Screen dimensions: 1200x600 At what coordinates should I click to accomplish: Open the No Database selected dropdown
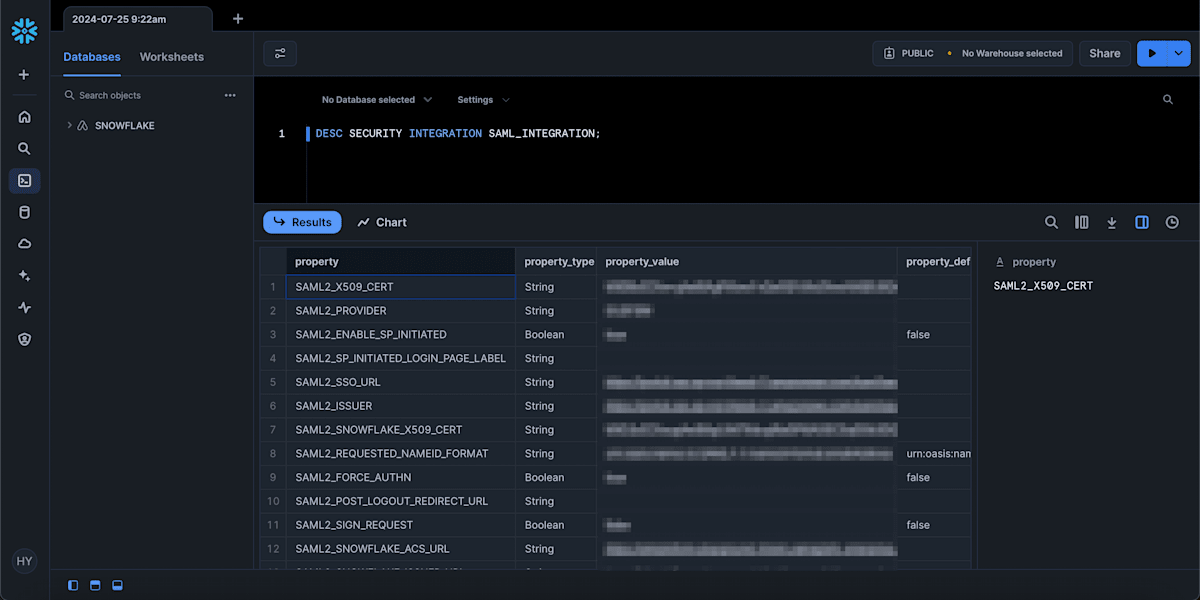(377, 100)
